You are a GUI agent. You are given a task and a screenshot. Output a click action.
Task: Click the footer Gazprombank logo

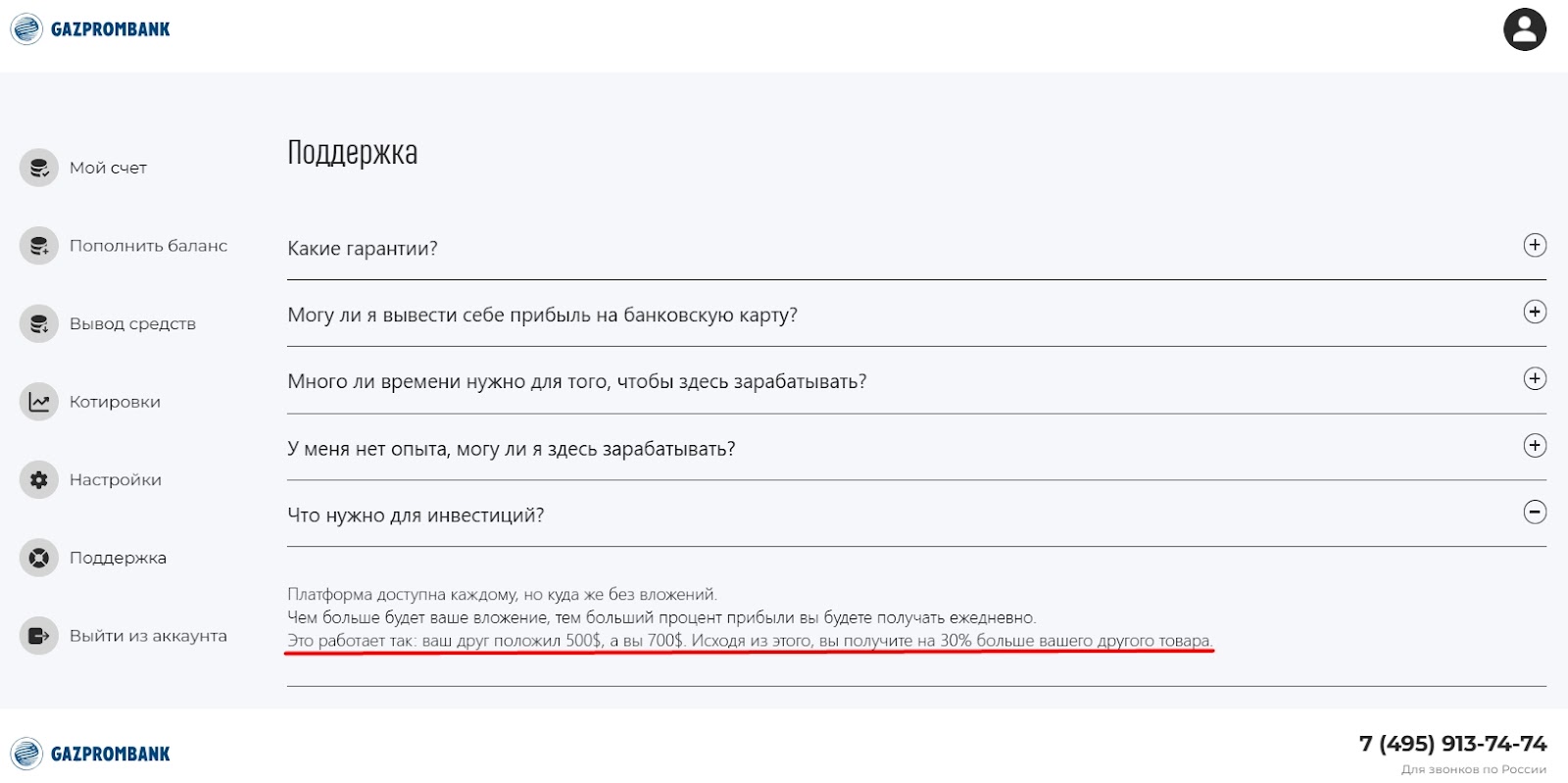[x=90, y=754]
